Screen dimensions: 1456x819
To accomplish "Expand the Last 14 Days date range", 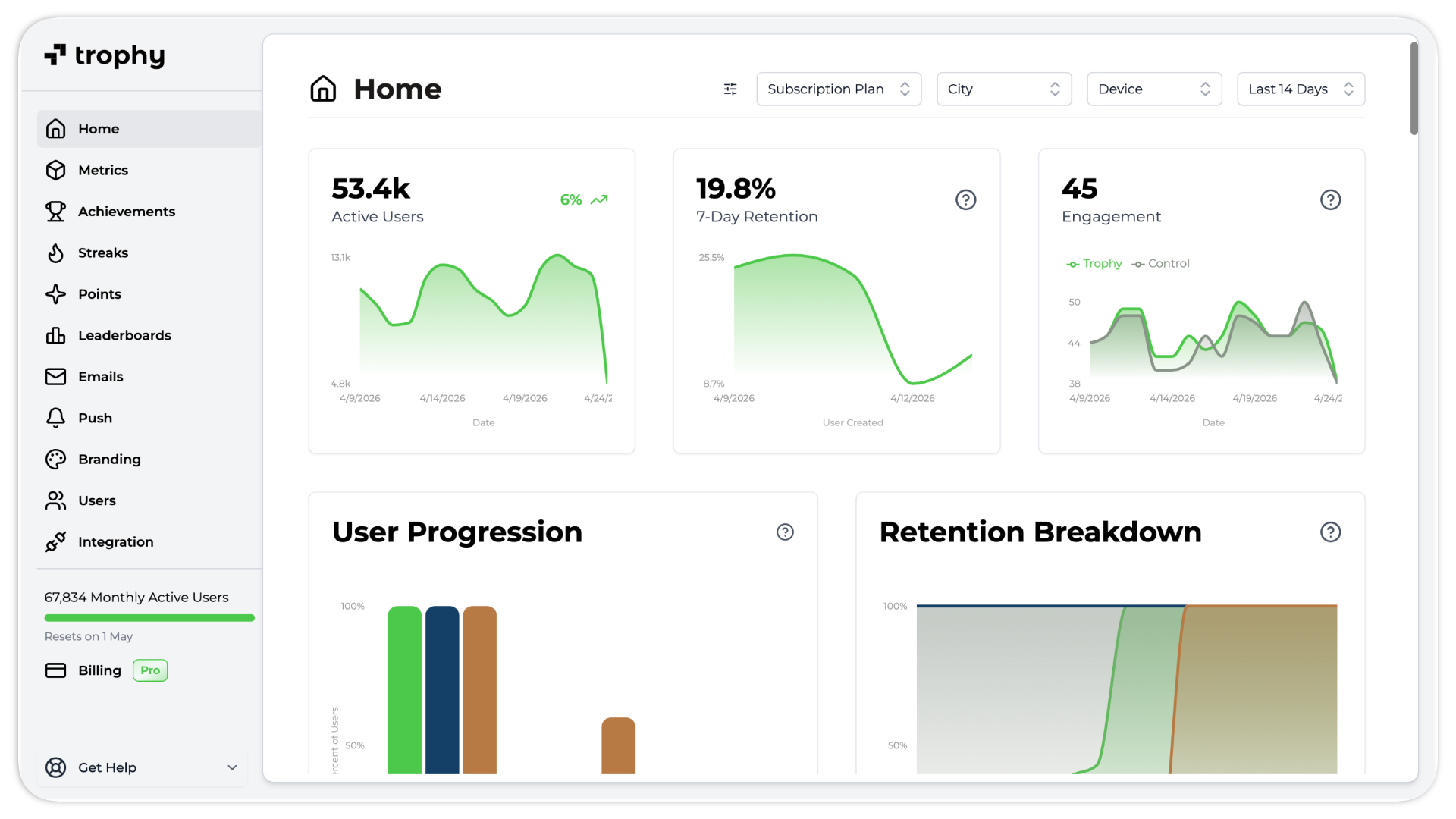I will [x=1300, y=89].
